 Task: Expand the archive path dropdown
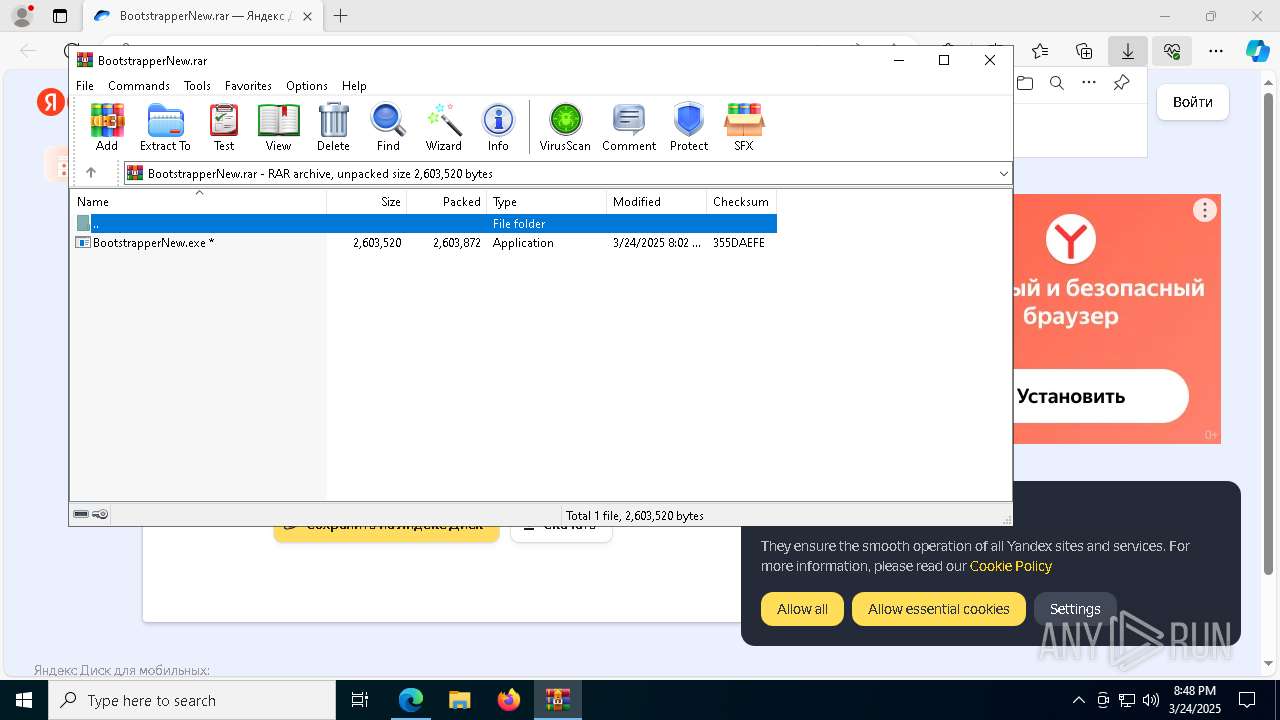(1003, 173)
